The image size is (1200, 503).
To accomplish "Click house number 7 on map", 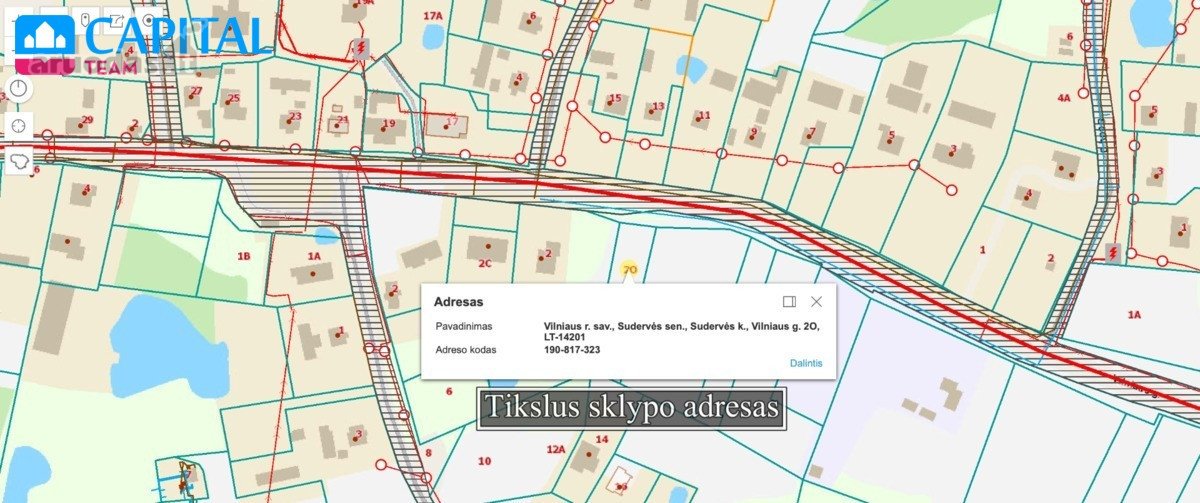I will pos(812,131).
